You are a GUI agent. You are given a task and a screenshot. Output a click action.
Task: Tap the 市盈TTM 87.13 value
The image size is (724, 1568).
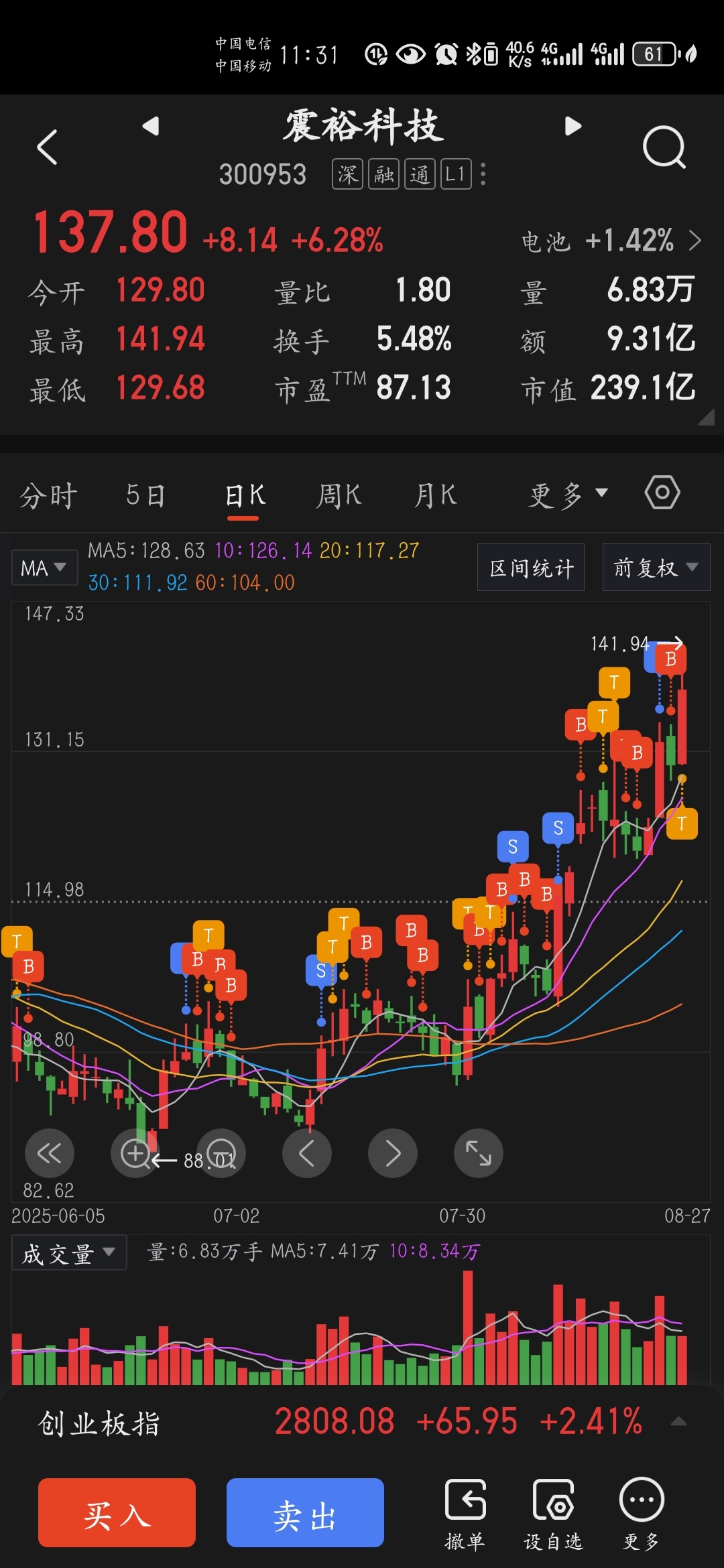[x=414, y=387]
